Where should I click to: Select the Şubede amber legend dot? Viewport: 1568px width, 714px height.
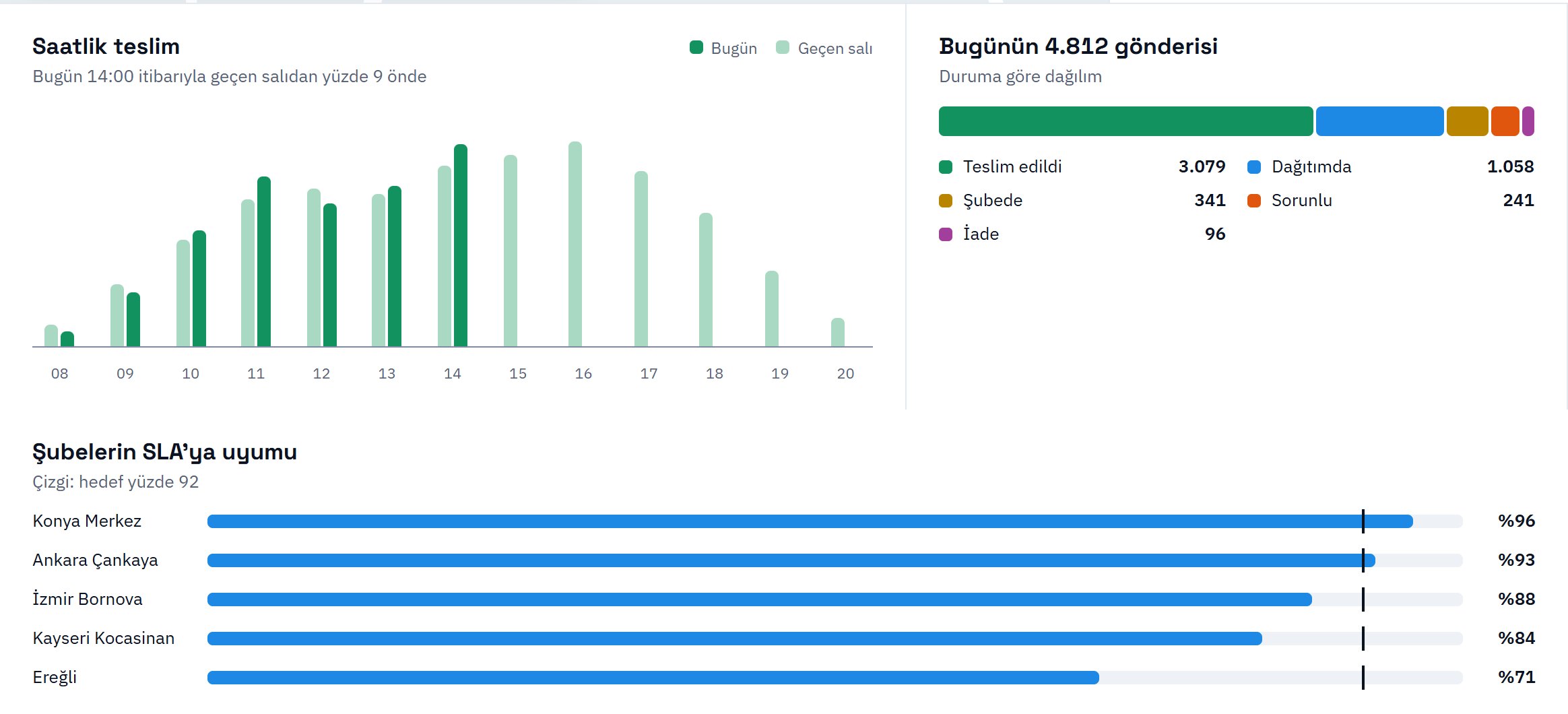[946, 201]
